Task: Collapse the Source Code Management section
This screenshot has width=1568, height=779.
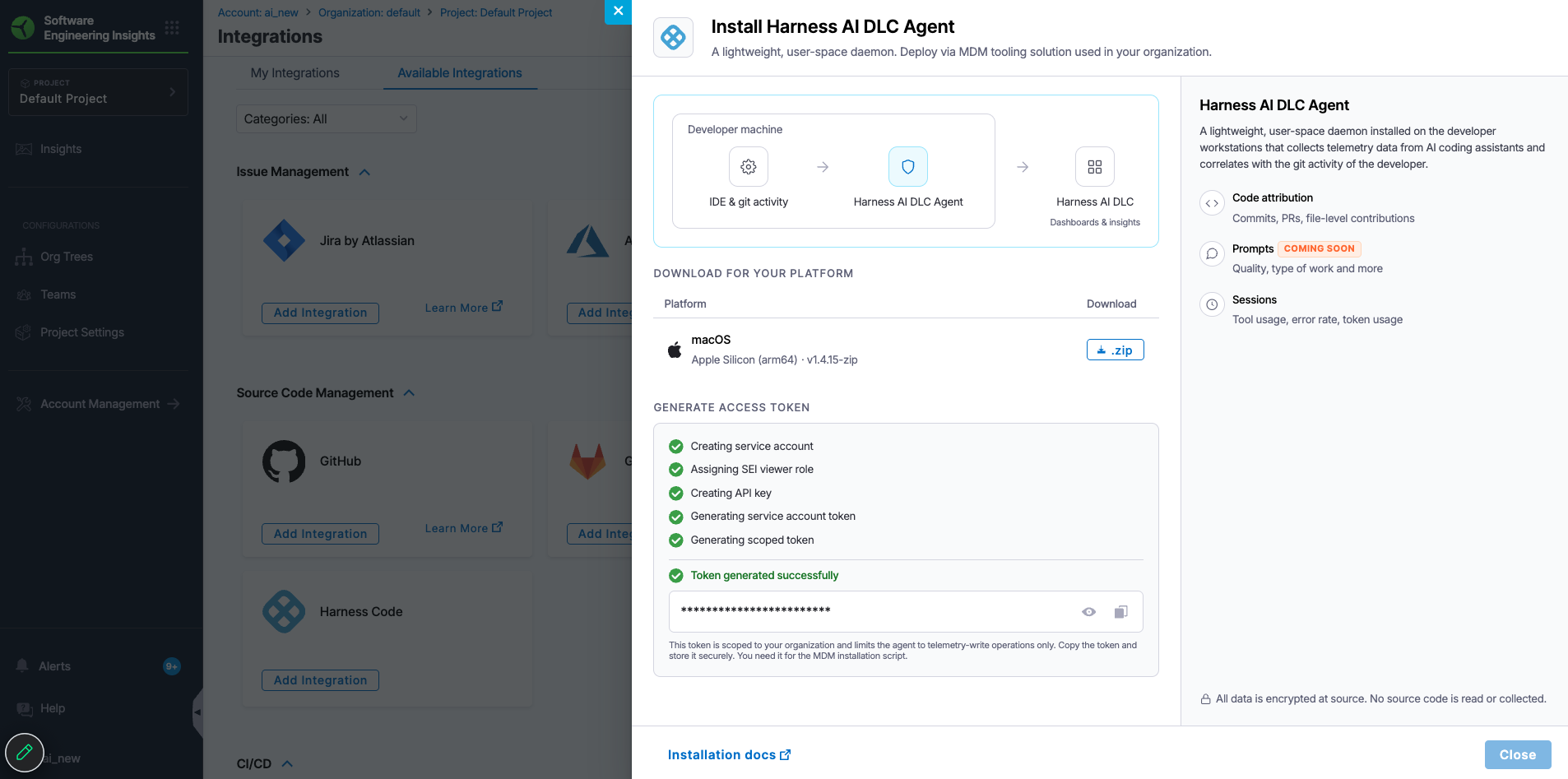Action: 409,393
